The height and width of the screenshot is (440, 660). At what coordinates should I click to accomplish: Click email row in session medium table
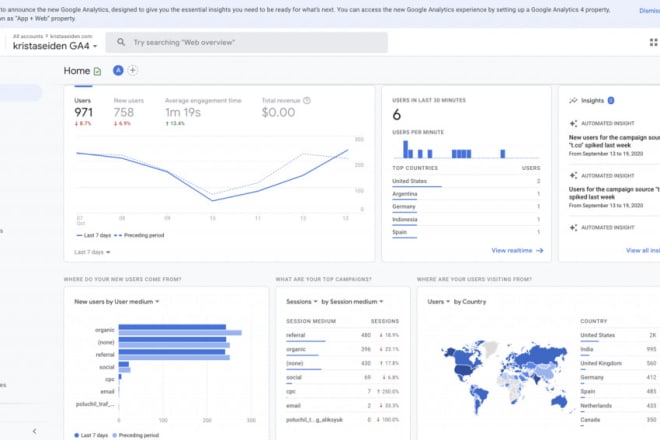(x=342, y=406)
